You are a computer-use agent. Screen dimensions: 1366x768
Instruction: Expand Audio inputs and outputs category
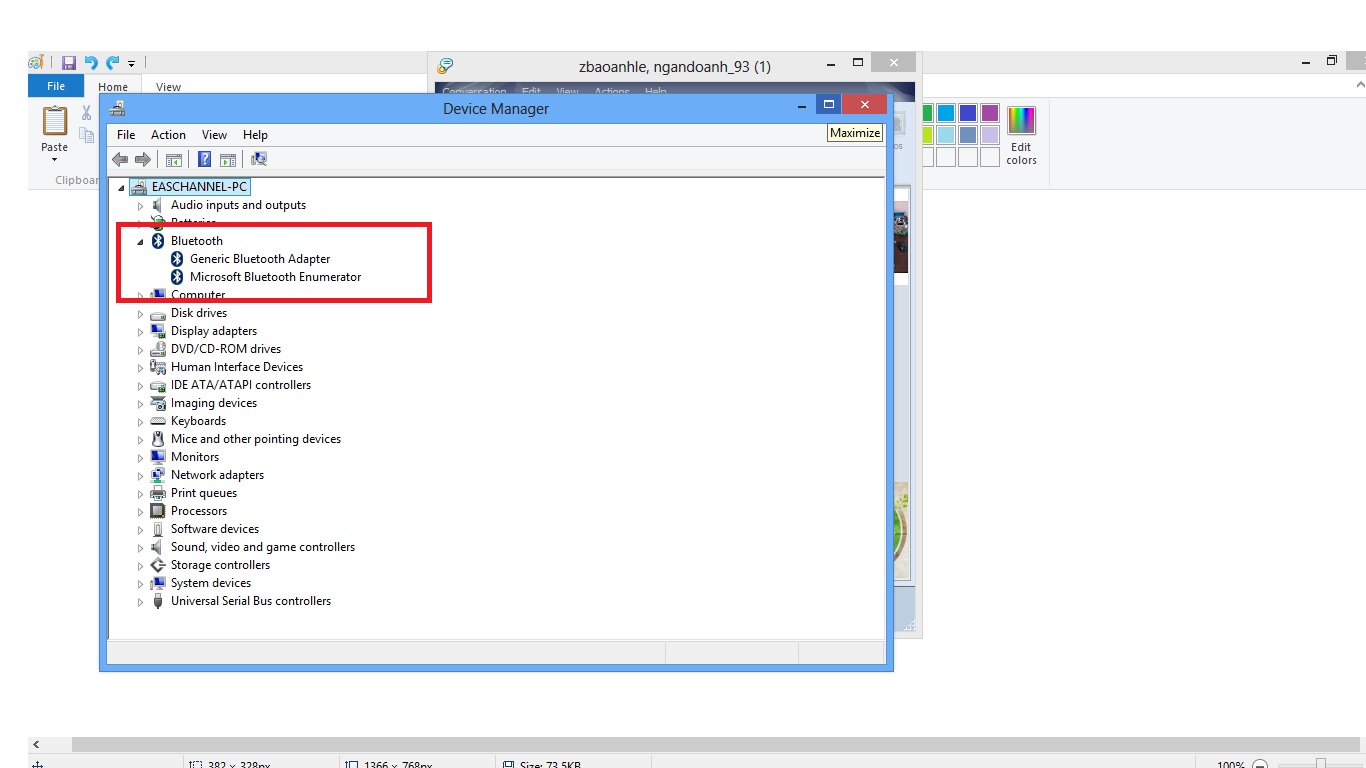[141, 205]
